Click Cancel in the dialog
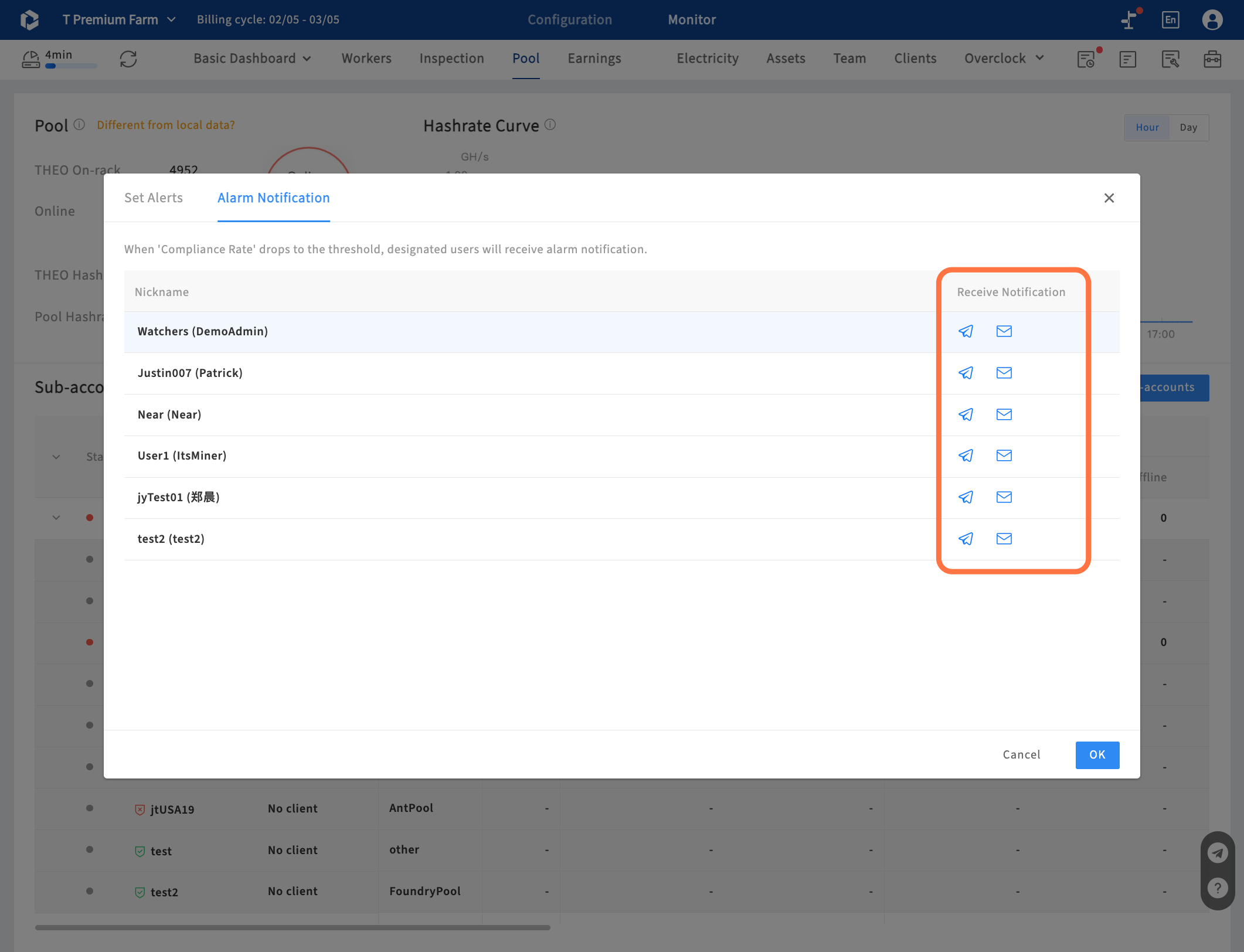This screenshot has width=1244, height=952. (1021, 755)
